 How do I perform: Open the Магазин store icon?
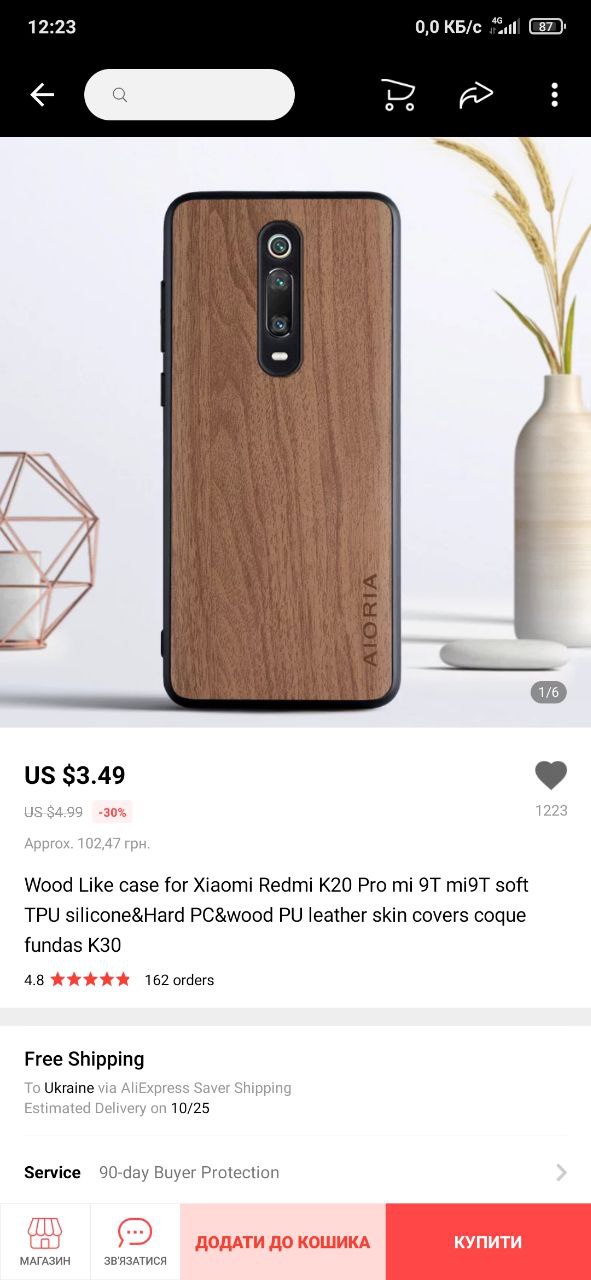(45, 1241)
